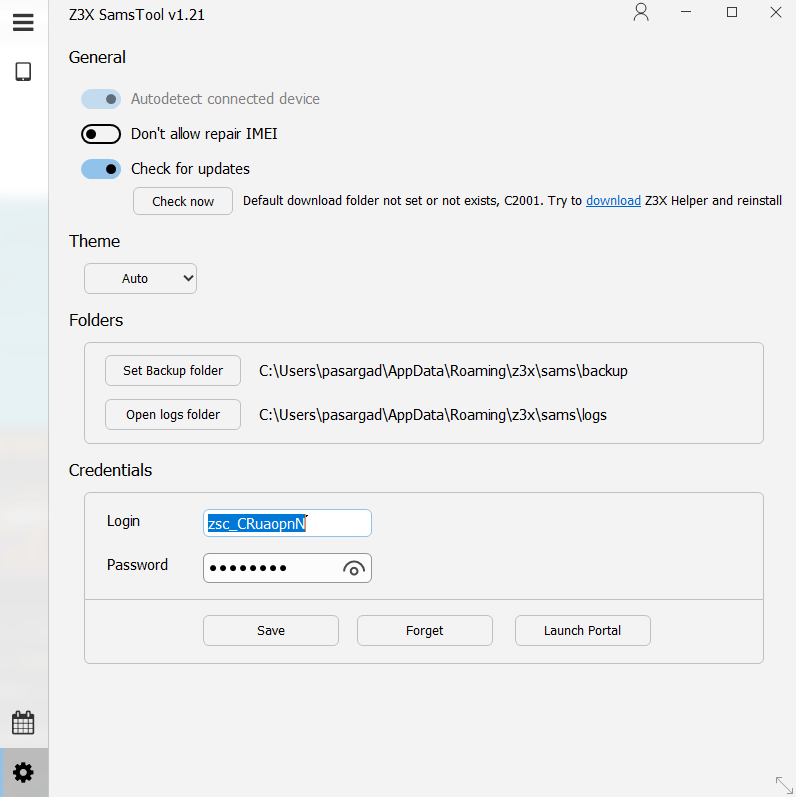Click the user account icon in the title bar
Screen dimensions: 796x797
point(641,13)
